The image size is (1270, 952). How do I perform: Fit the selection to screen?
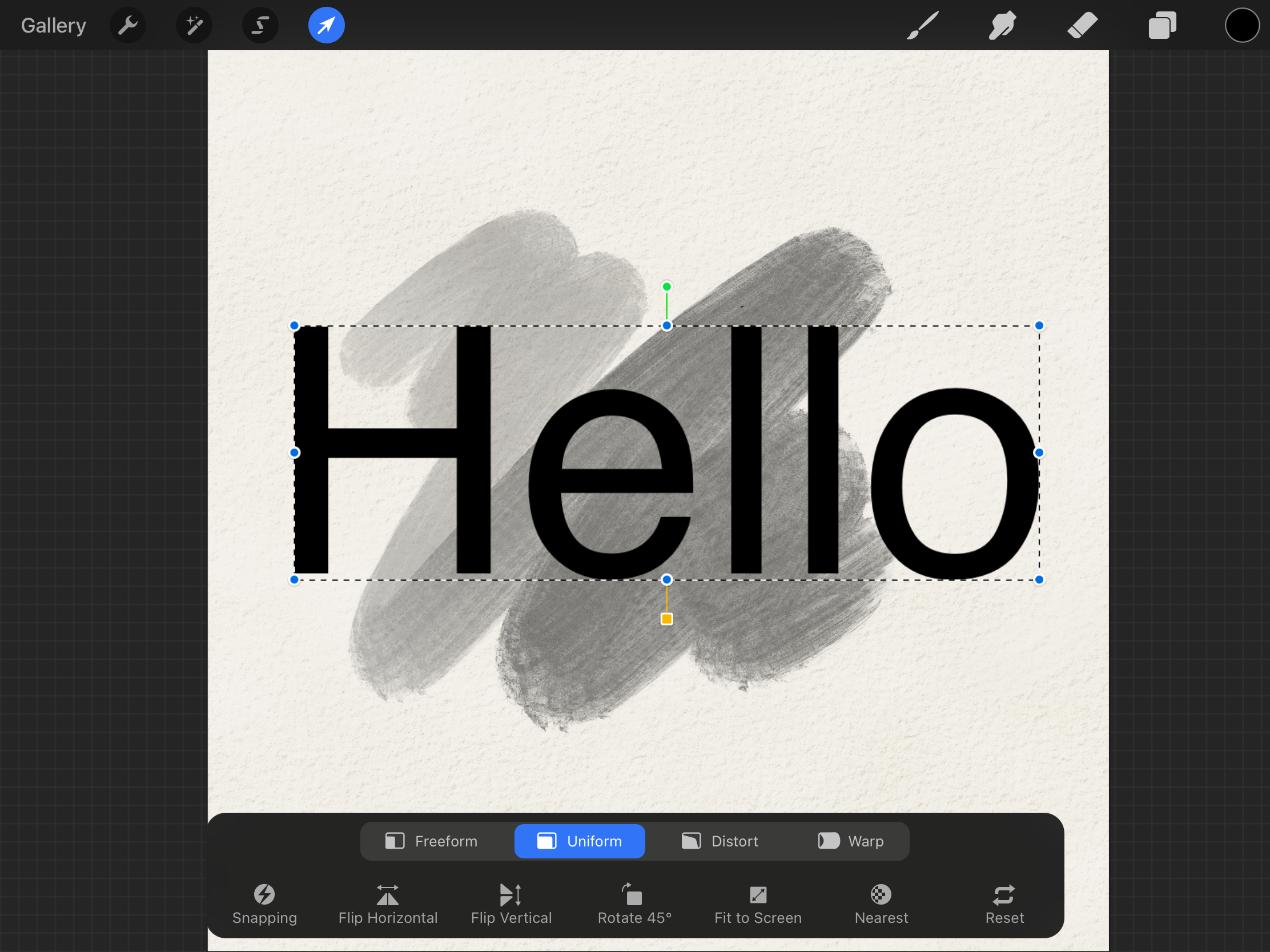[x=758, y=904]
